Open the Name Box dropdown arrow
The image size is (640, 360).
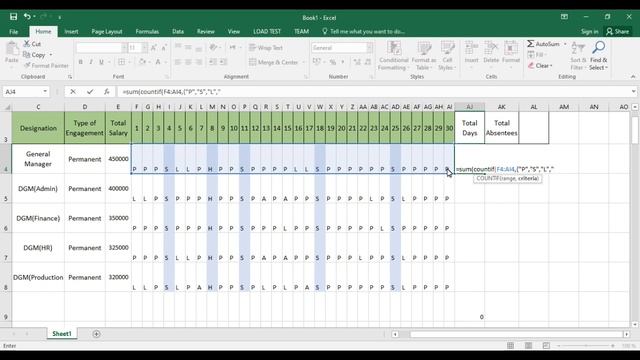click(x=45, y=91)
